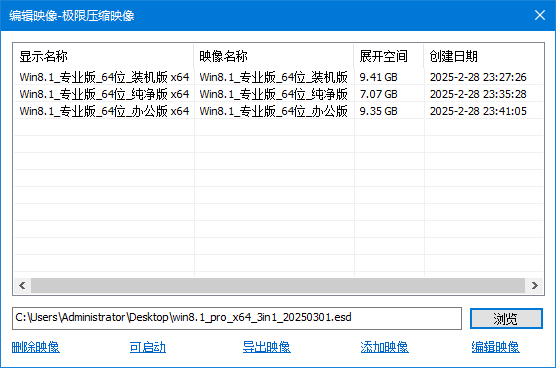Image resolution: width=556 pixels, height=368 pixels.
Task: Sort by 显示名称 column header
Action: tap(104, 56)
